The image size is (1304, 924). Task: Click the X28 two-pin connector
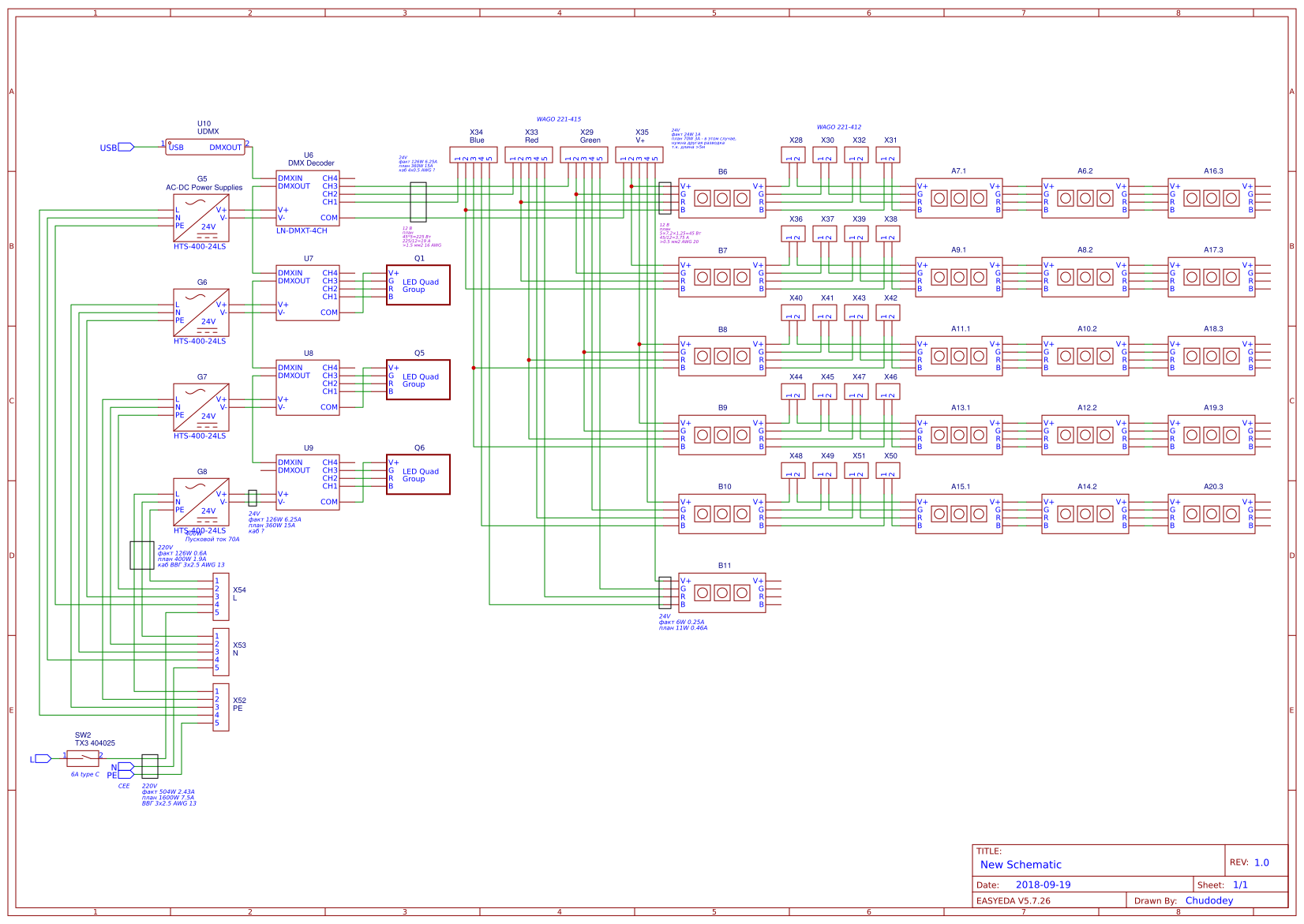[x=793, y=155]
